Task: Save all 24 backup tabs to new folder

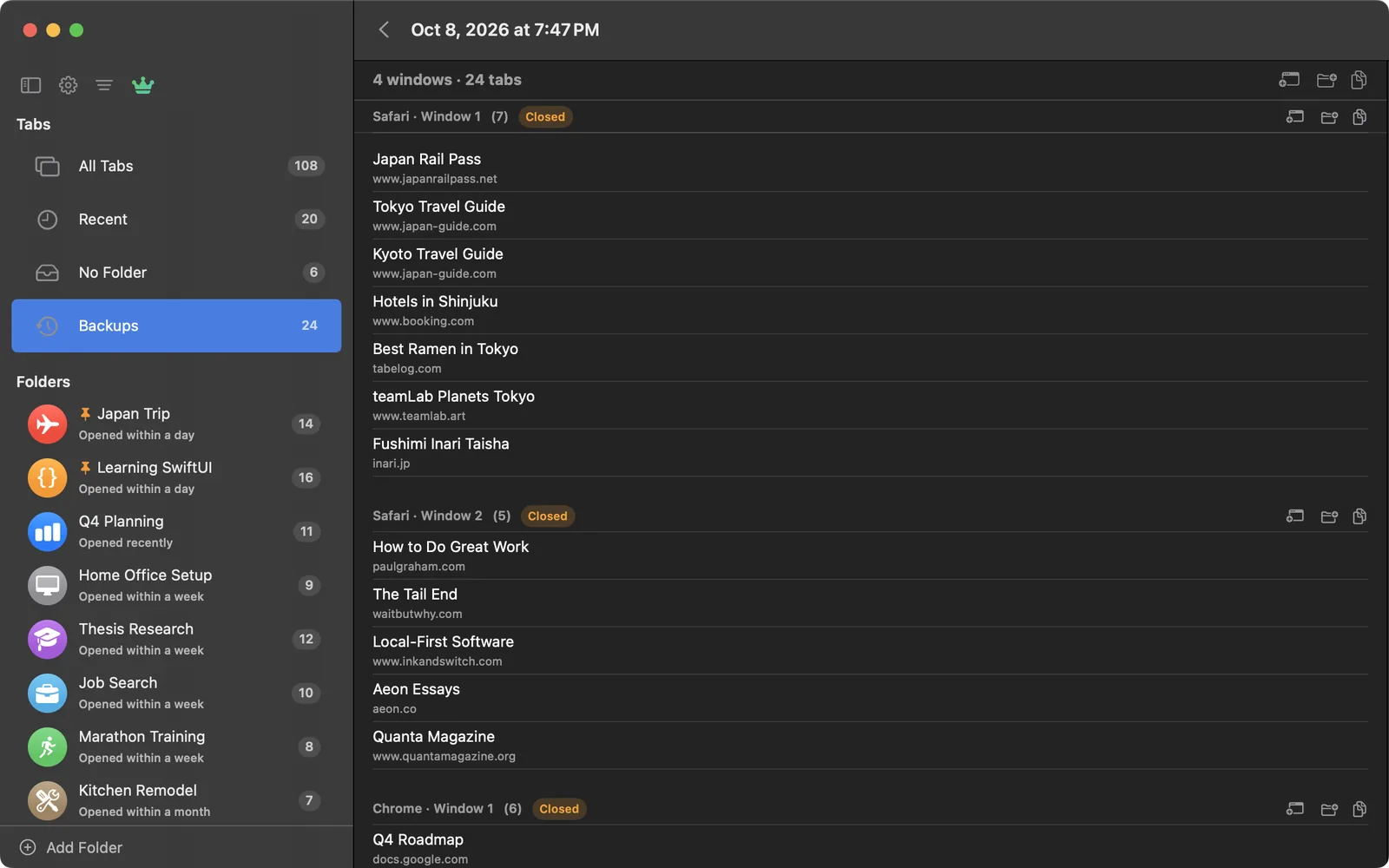Action: click(x=1326, y=80)
